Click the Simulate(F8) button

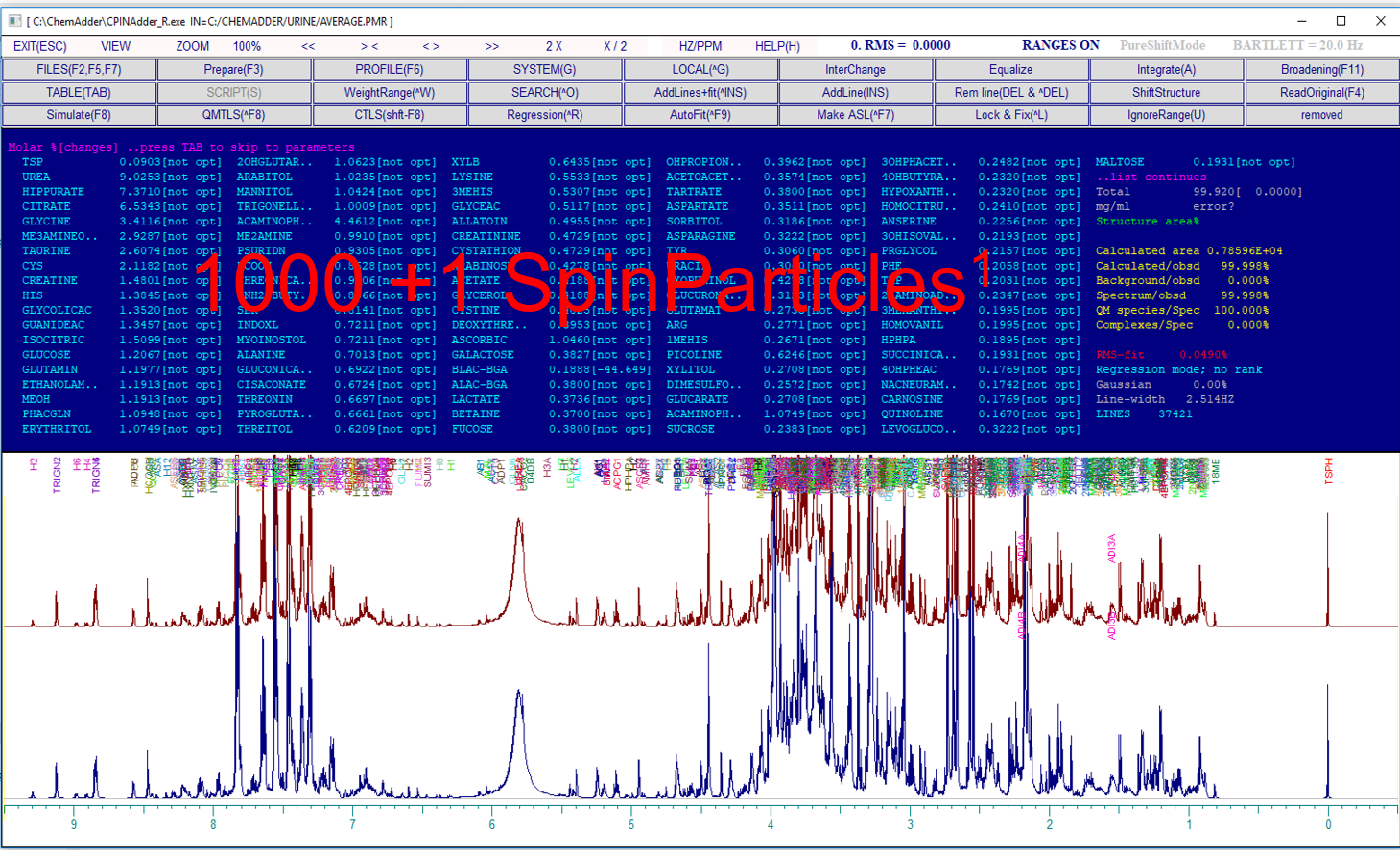point(79,115)
